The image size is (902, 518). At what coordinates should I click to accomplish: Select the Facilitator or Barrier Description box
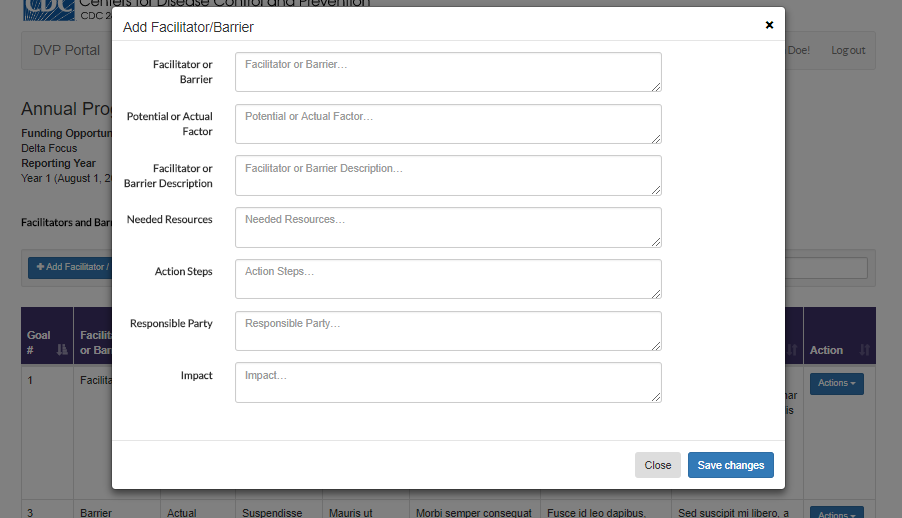pyautogui.click(x=447, y=175)
